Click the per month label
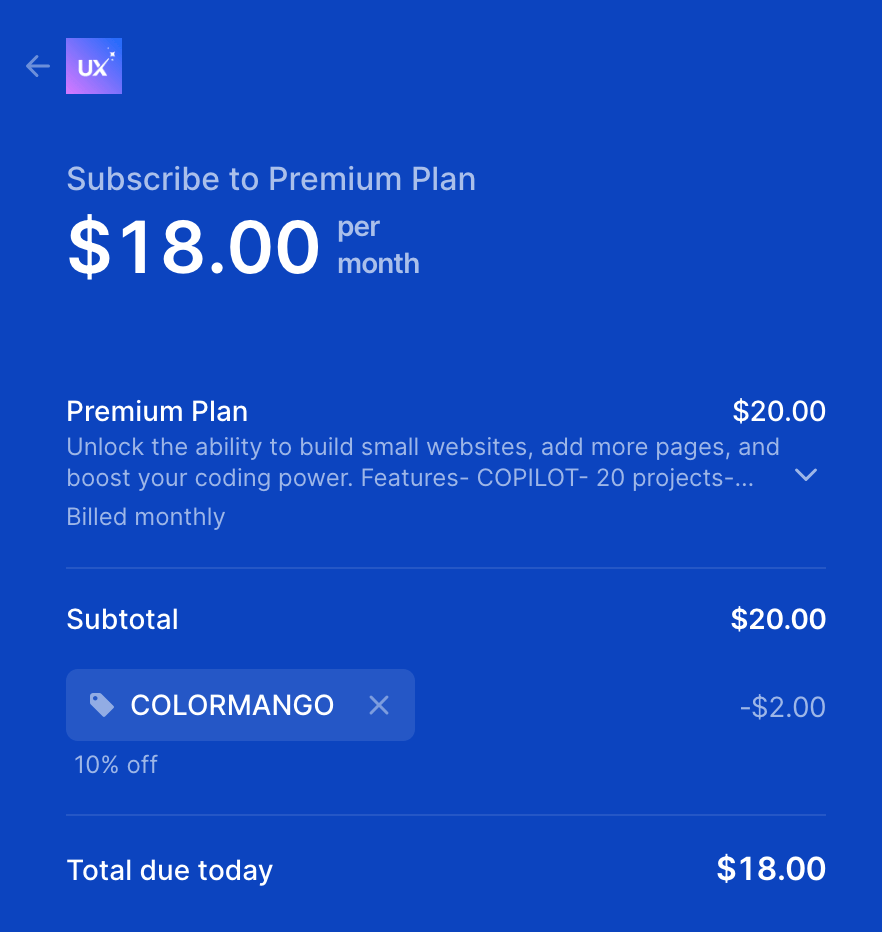 tap(378, 245)
